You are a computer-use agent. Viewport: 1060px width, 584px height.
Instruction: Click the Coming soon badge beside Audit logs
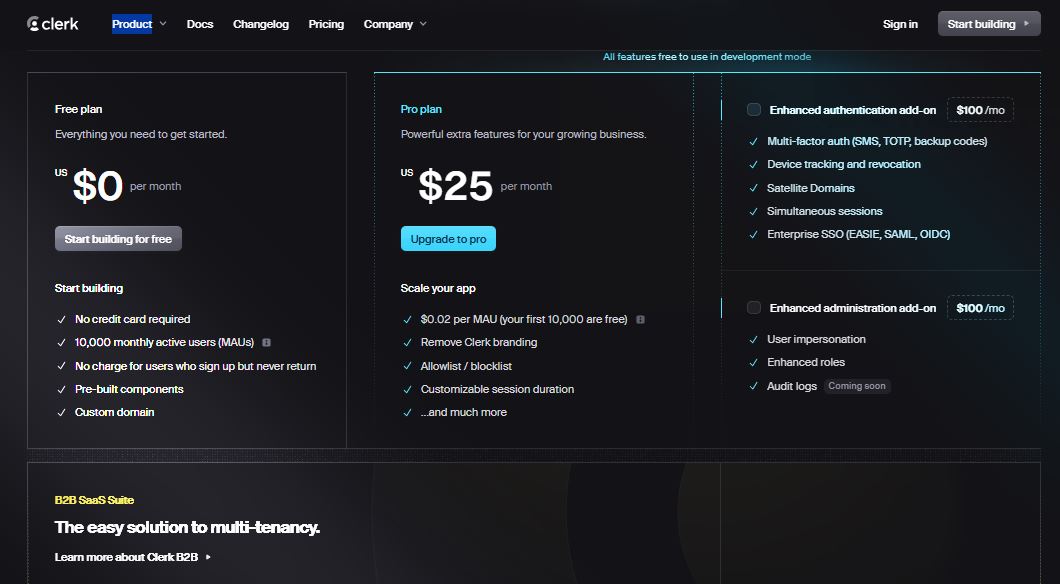(x=857, y=385)
